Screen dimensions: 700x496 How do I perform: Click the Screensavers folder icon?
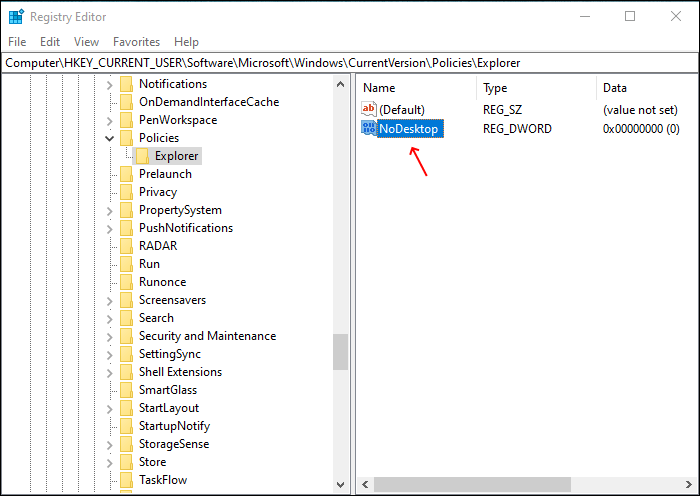tap(126, 300)
